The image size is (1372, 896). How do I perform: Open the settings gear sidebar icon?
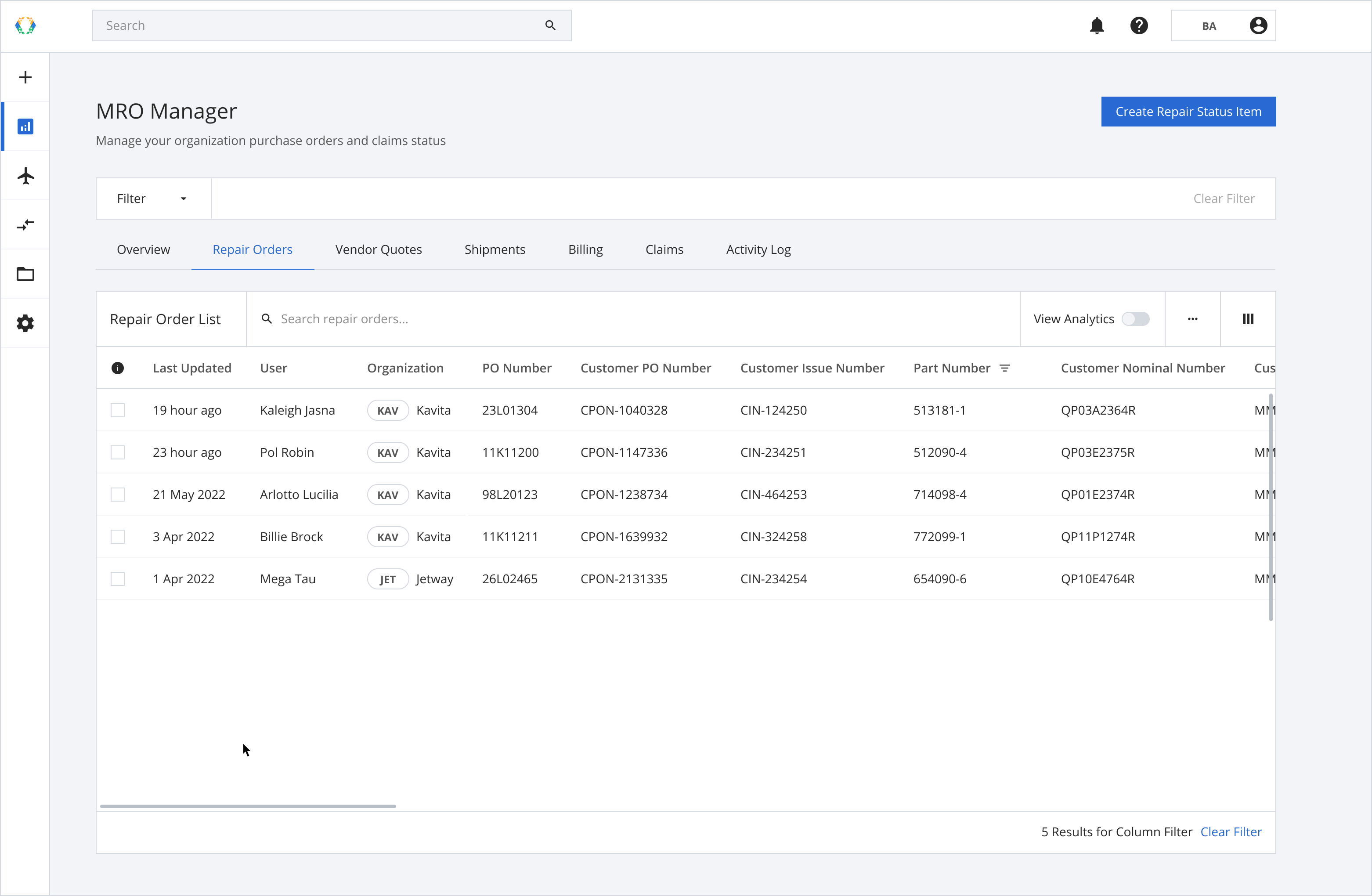(x=25, y=323)
